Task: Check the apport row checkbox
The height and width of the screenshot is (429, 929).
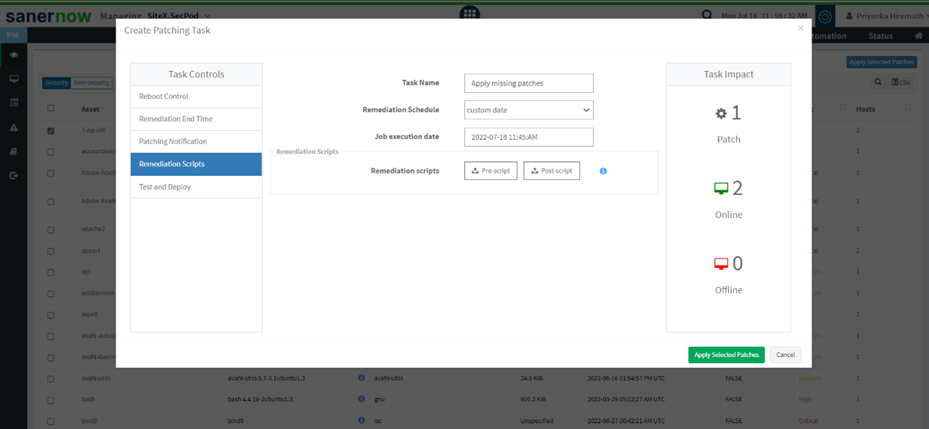Action: pos(50,251)
